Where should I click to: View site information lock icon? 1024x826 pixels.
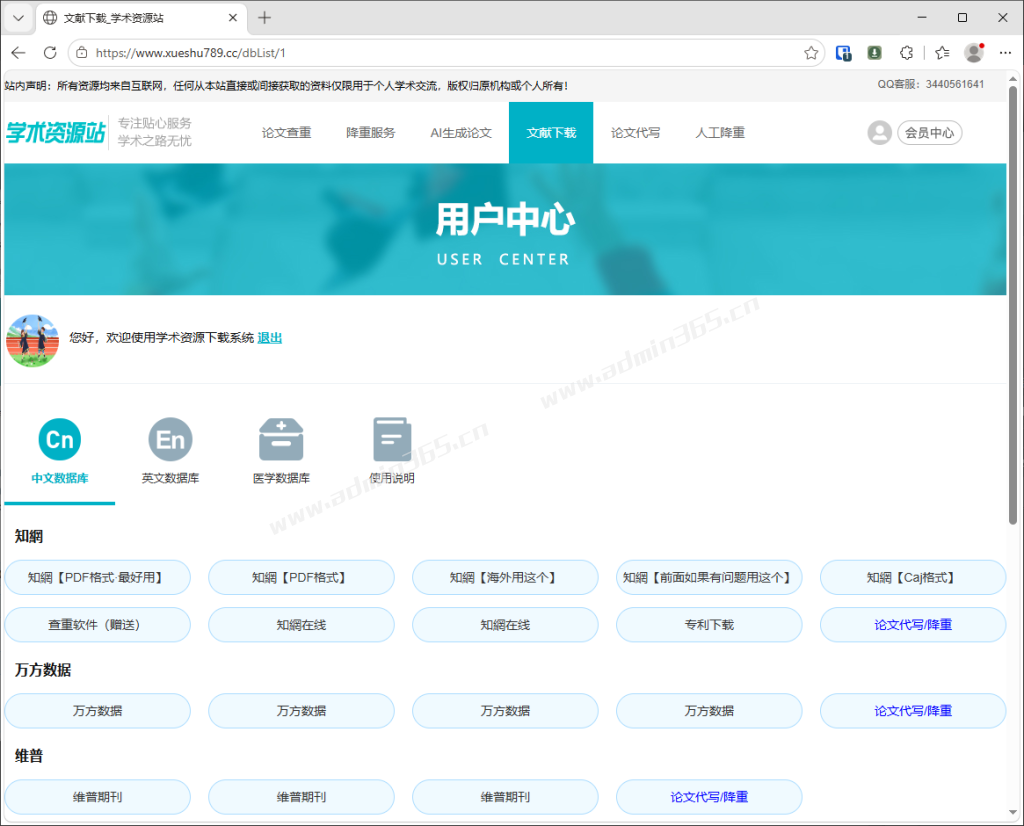(x=82, y=53)
